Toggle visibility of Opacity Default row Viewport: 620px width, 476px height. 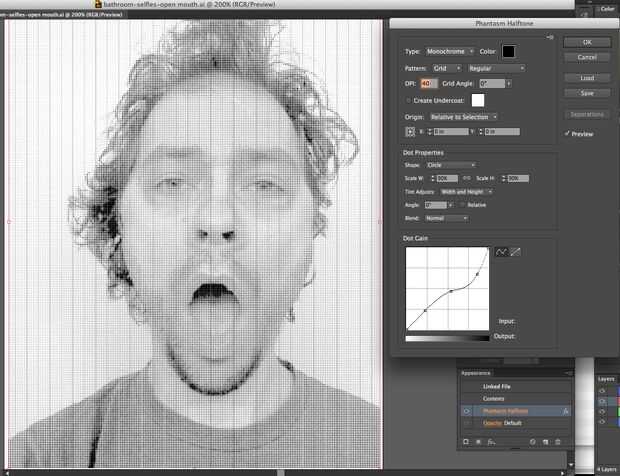[467, 423]
